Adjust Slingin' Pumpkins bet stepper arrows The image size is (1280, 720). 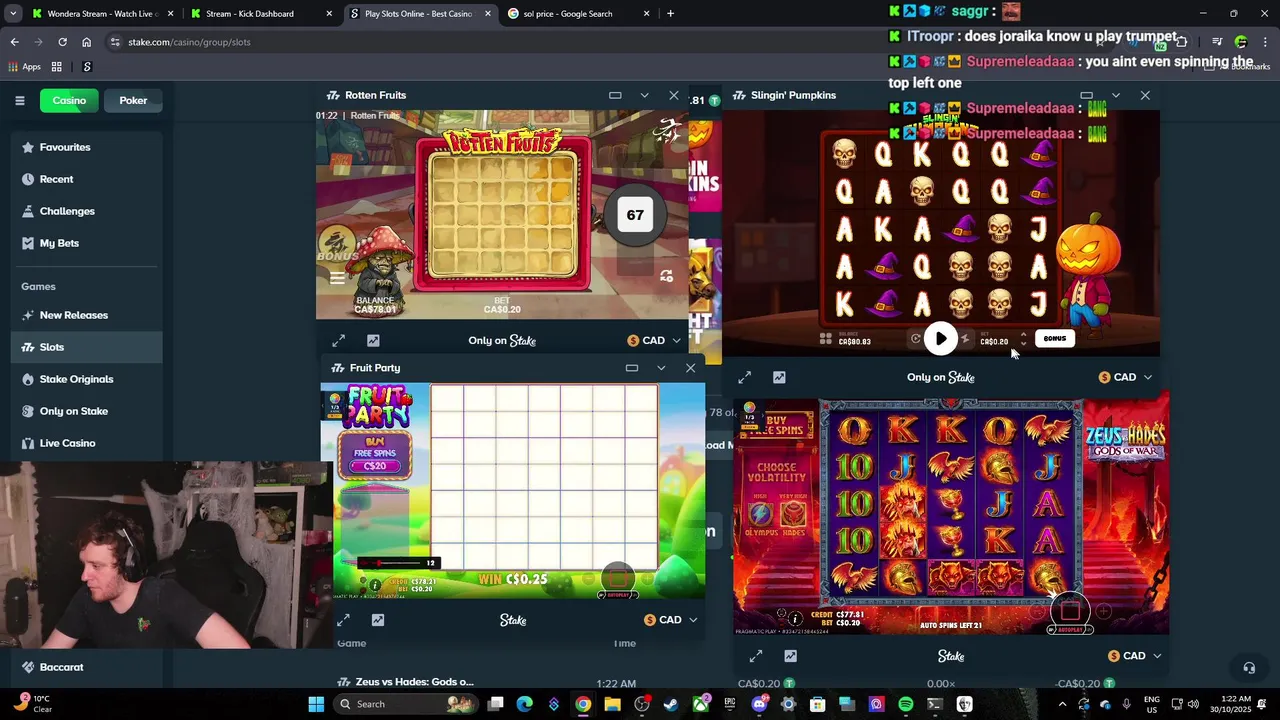point(1023,340)
